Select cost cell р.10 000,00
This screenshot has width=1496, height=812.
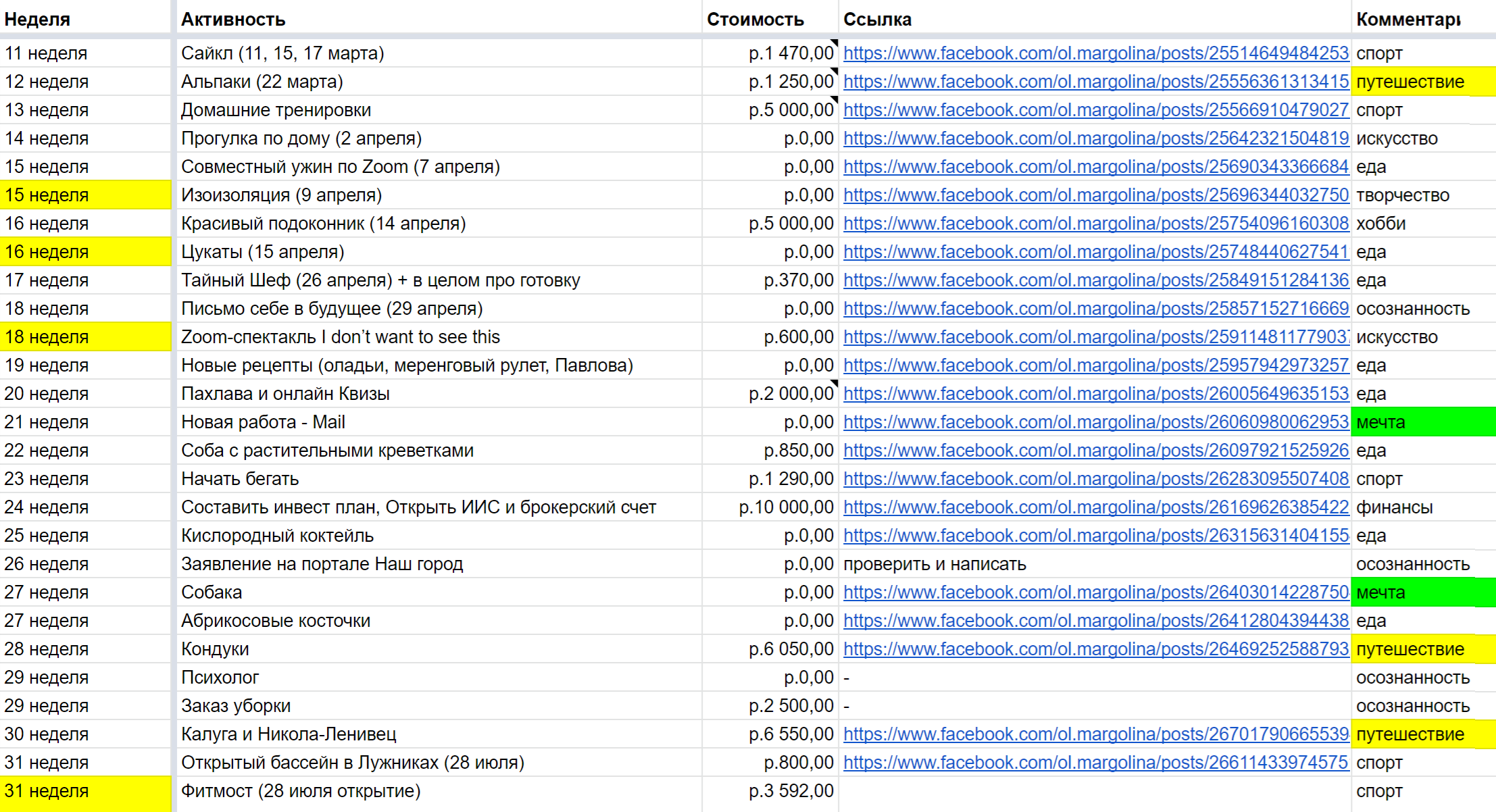coord(770,507)
